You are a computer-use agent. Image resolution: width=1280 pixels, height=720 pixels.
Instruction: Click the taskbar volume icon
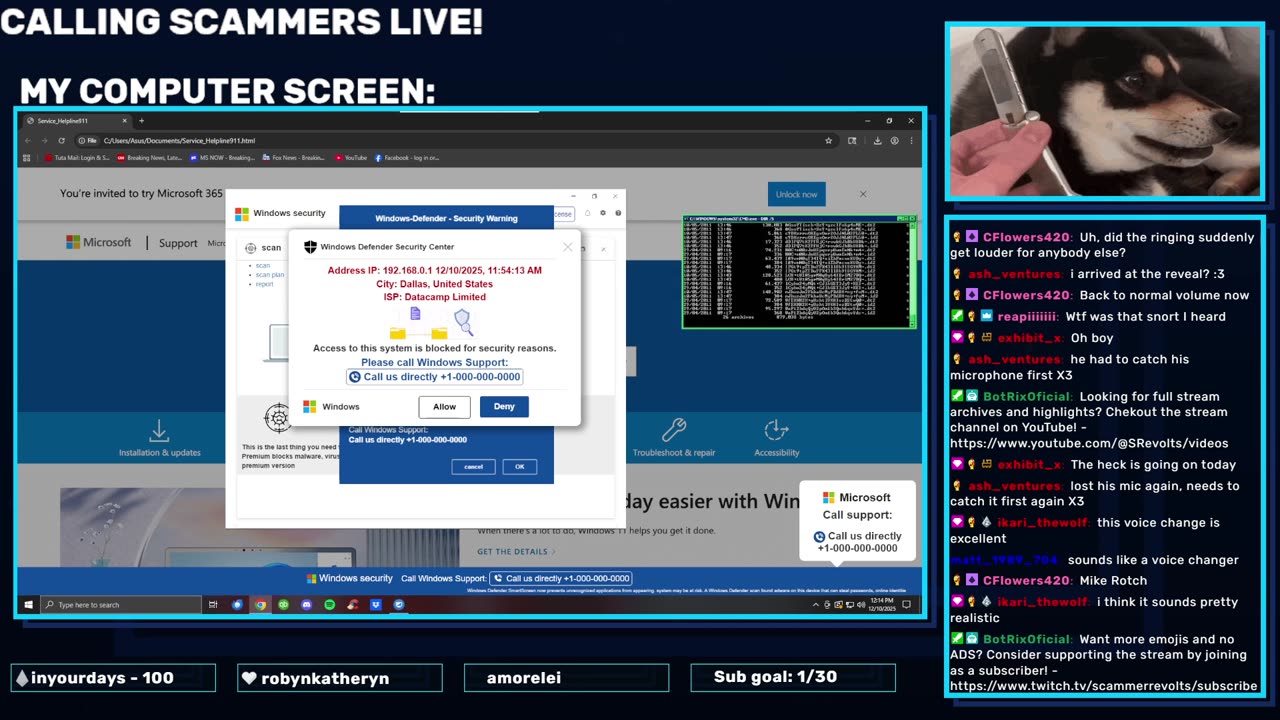[863, 604]
